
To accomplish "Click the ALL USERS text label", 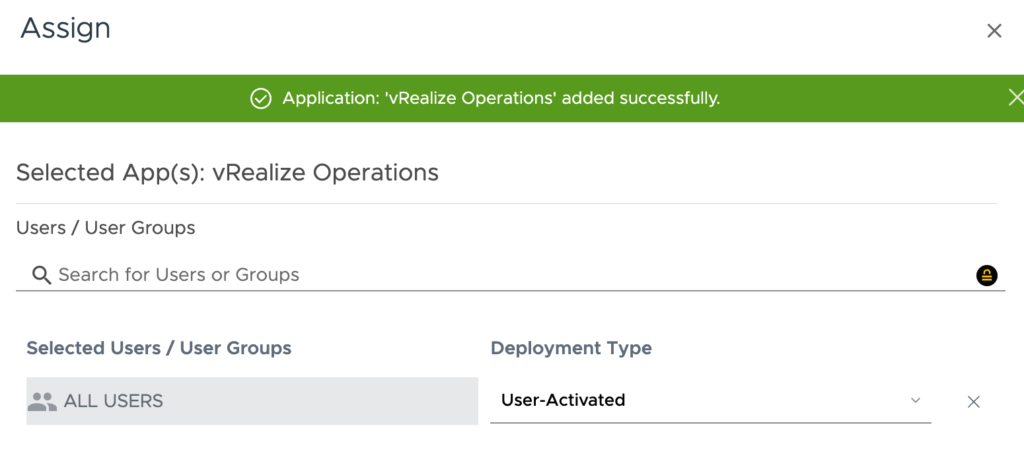I will 113,401.
